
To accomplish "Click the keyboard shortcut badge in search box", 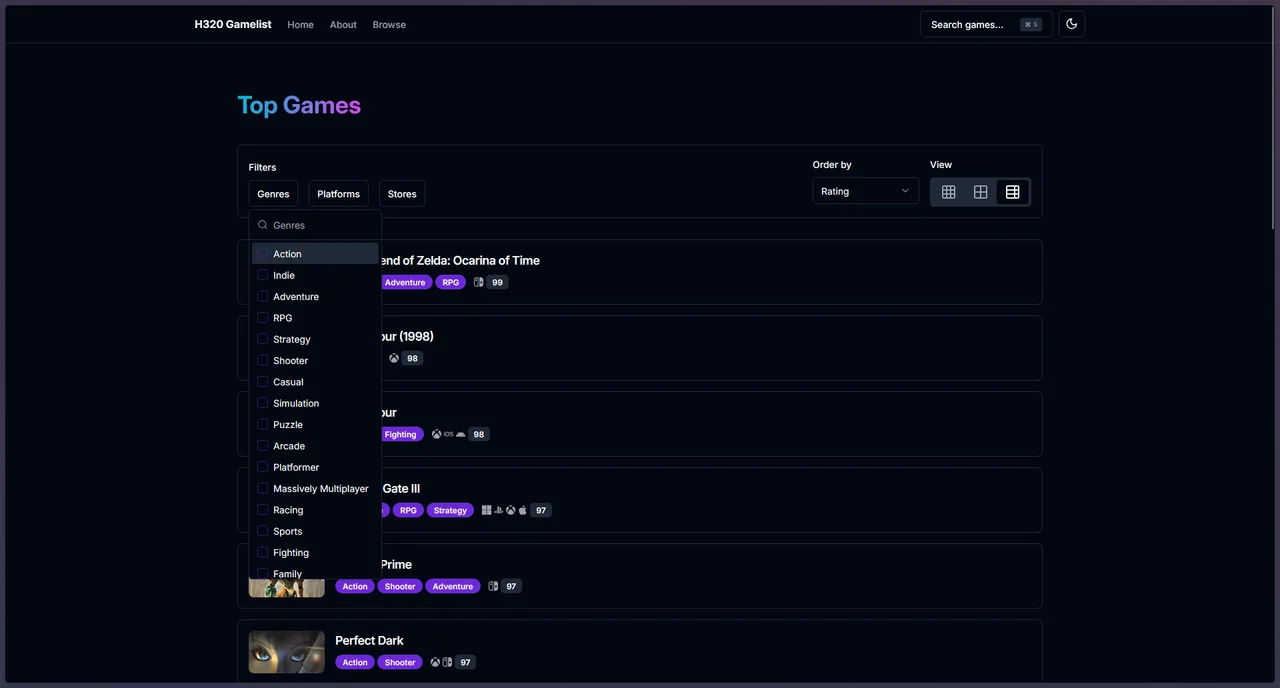I will pos(1031,24).
